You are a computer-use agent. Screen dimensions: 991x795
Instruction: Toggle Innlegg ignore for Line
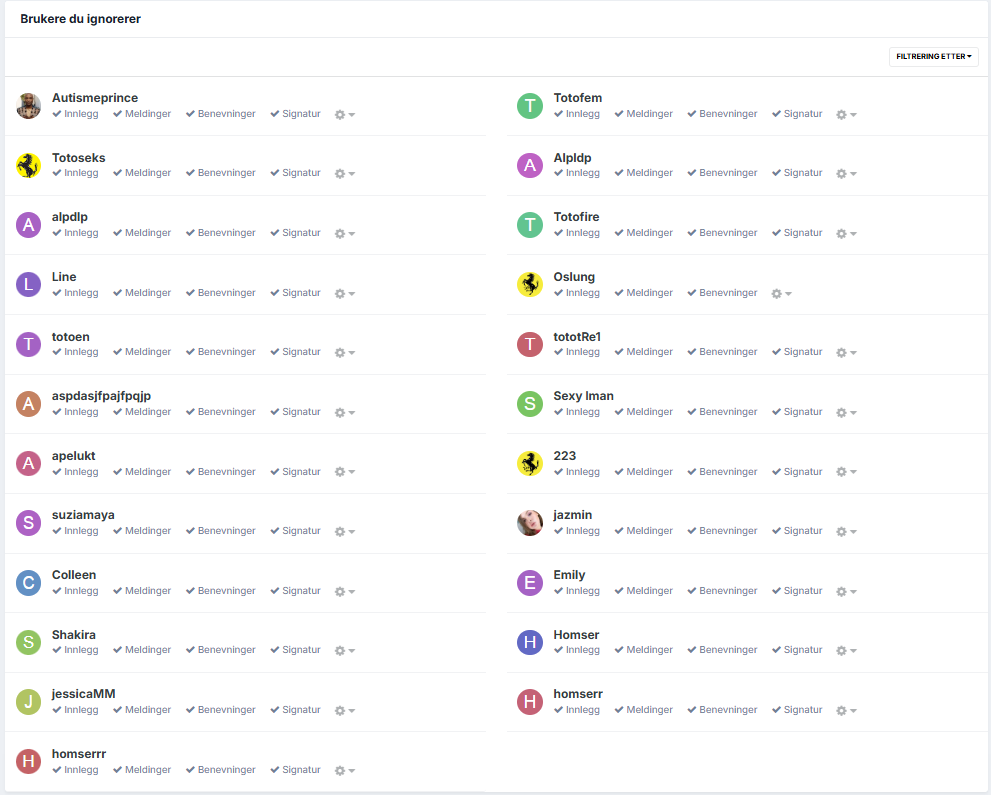[x=76, y=293]
